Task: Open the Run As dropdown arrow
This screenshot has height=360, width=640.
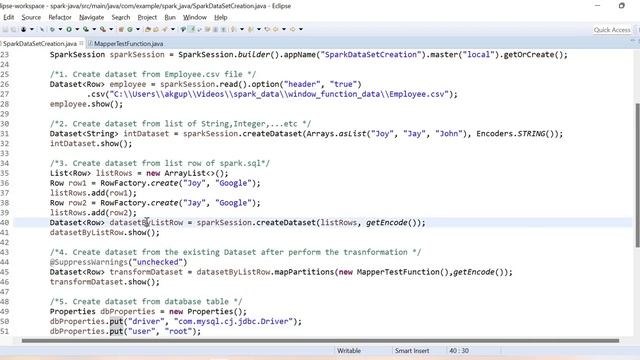Action: [x=77, y=29]
